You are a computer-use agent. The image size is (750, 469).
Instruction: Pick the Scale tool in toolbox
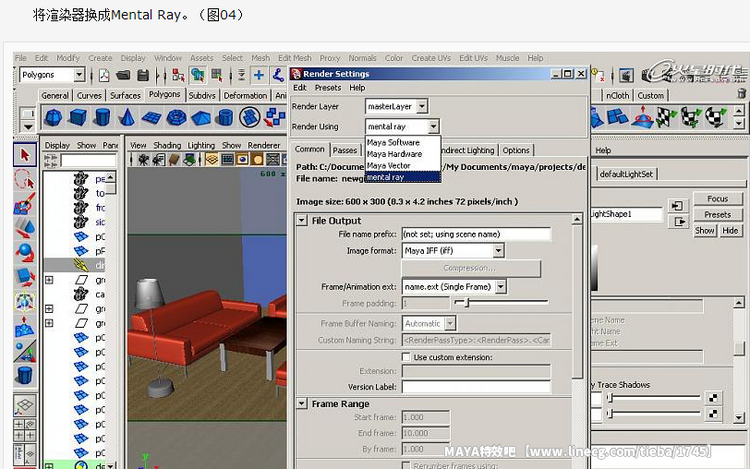[24, 277]
